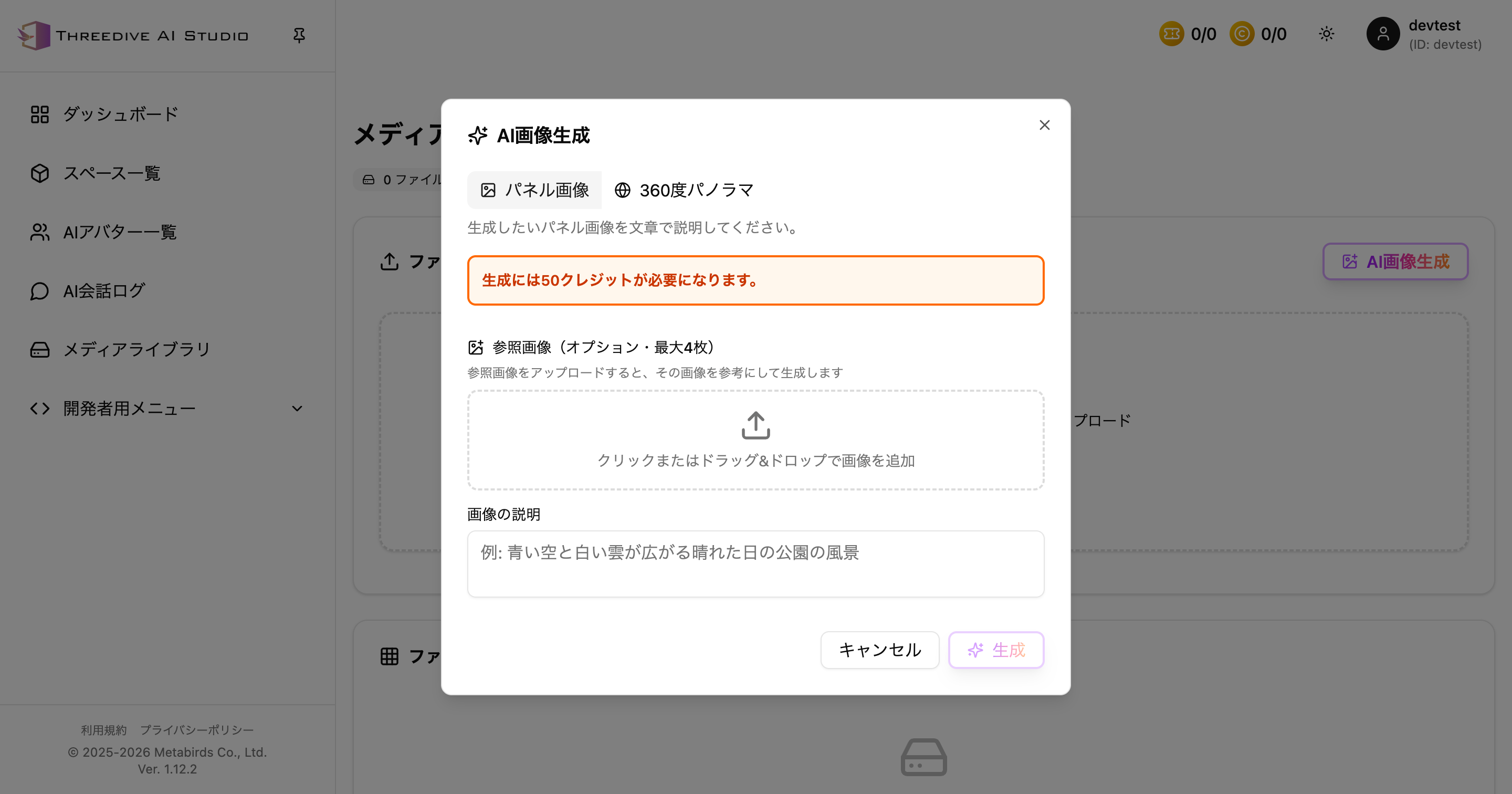
Task: Open プライバシーポリシー link
Action: (197, 730)
